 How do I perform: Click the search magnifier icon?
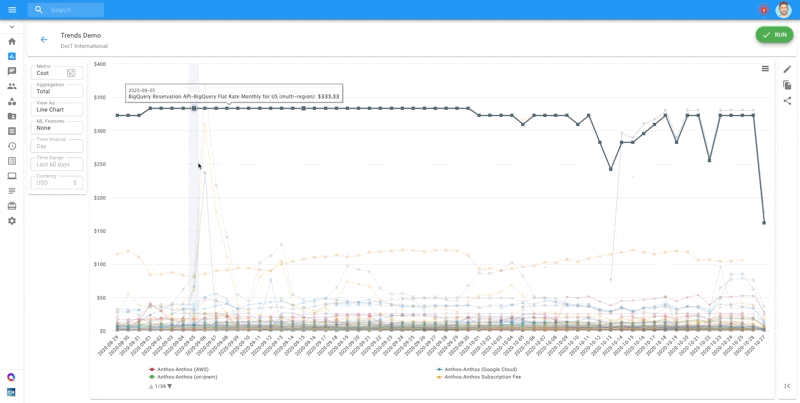point(39,10)
